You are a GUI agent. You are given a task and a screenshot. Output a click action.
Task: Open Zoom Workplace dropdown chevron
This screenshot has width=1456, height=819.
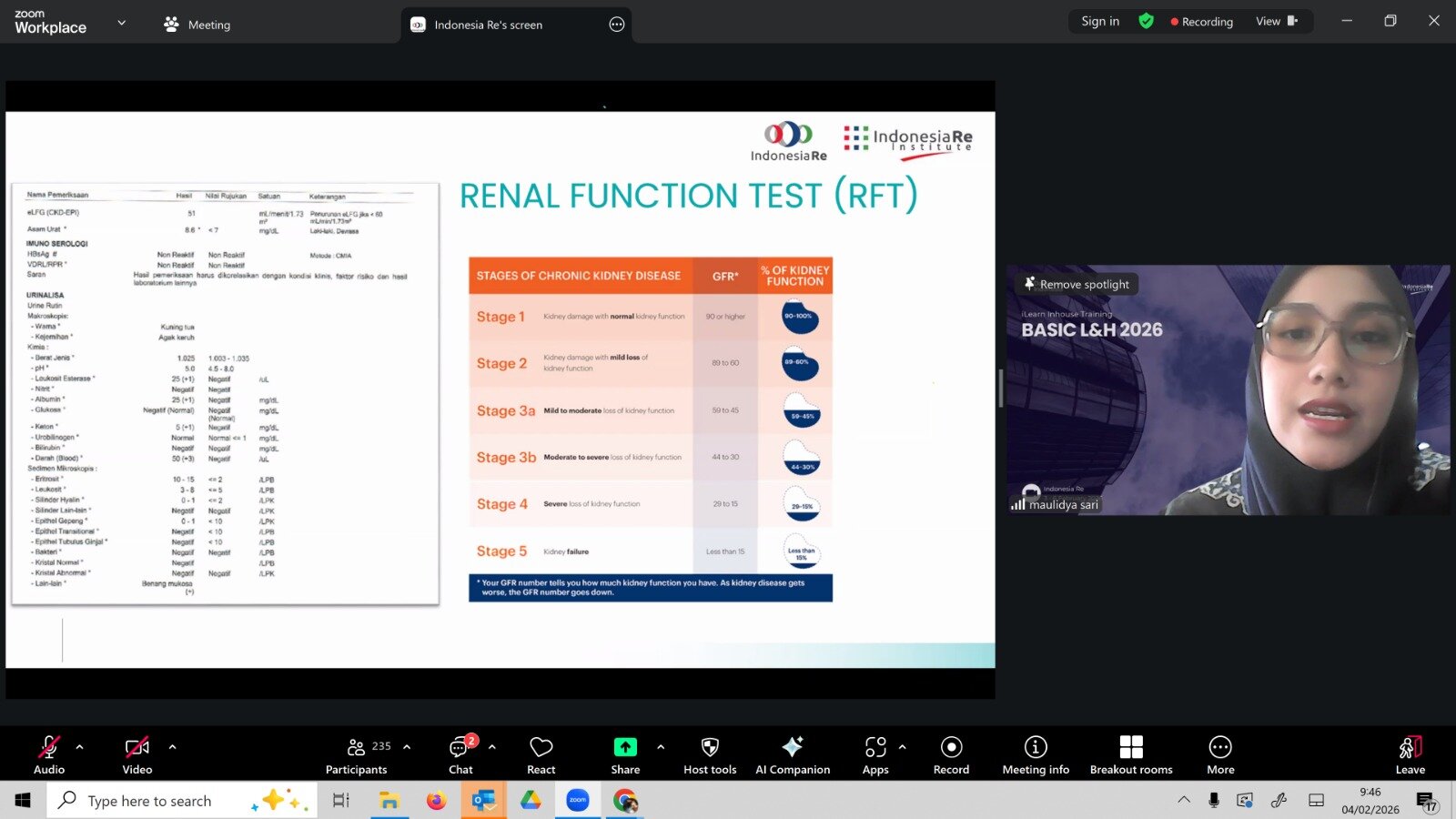[x=122, y=23]
